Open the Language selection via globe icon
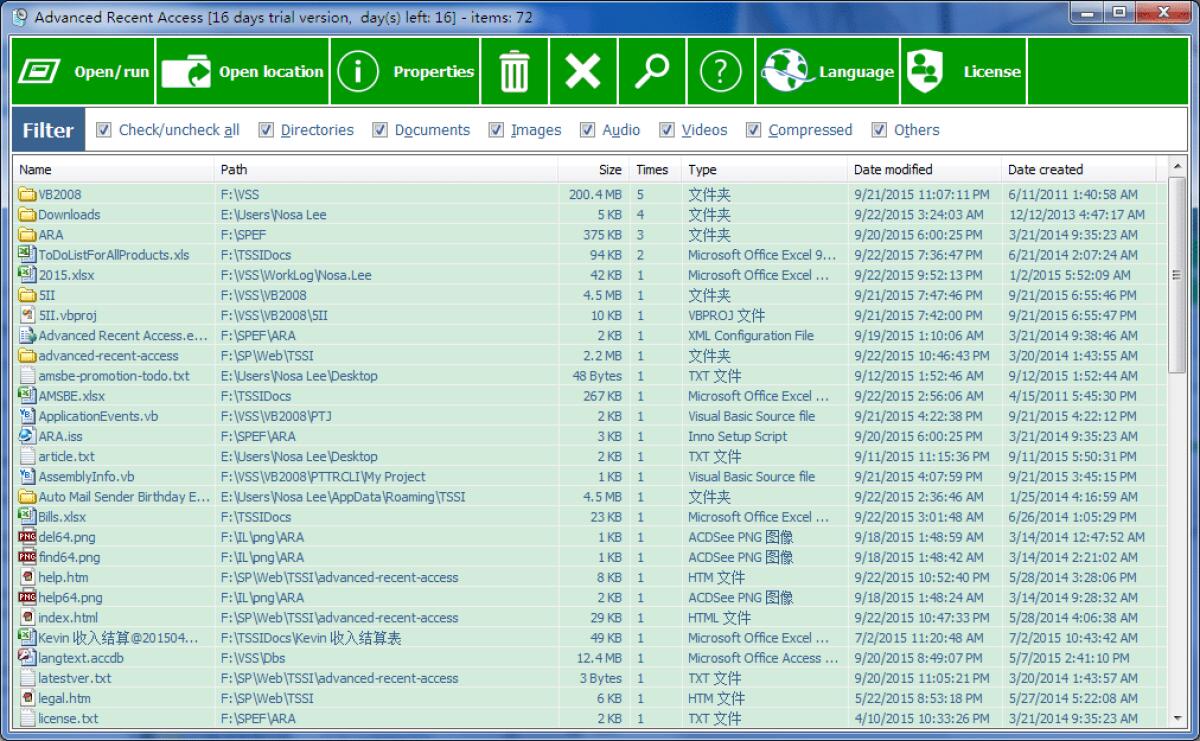The image size is (1200, 741). [x=790, y=70]
